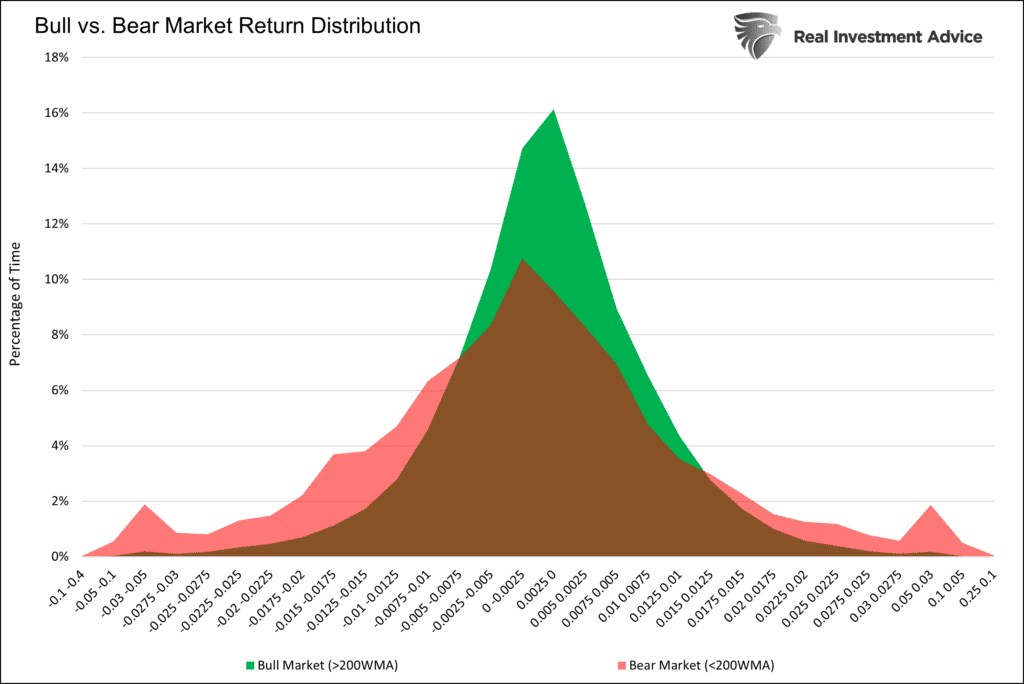Viewport: 1024px width, 684px height.
Task: Select x-axis label '-0.0175 -0.02'
Action: (279, 598)
